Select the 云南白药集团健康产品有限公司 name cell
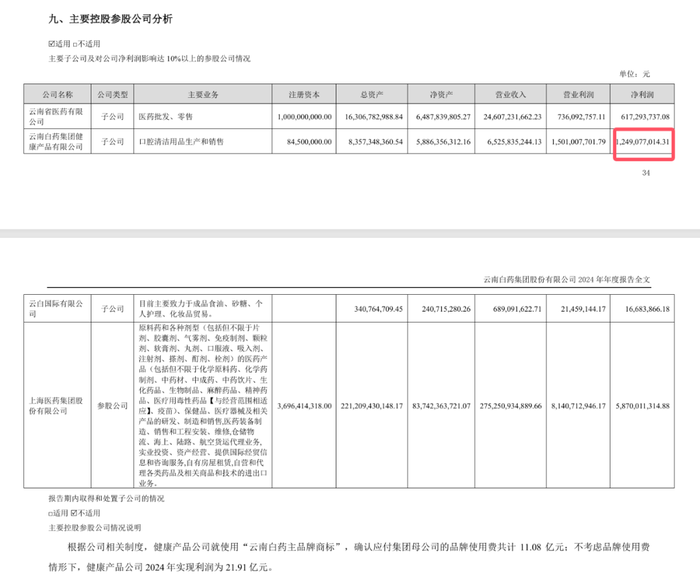This screenshot has height=585, width=700. tap(58, 142)
